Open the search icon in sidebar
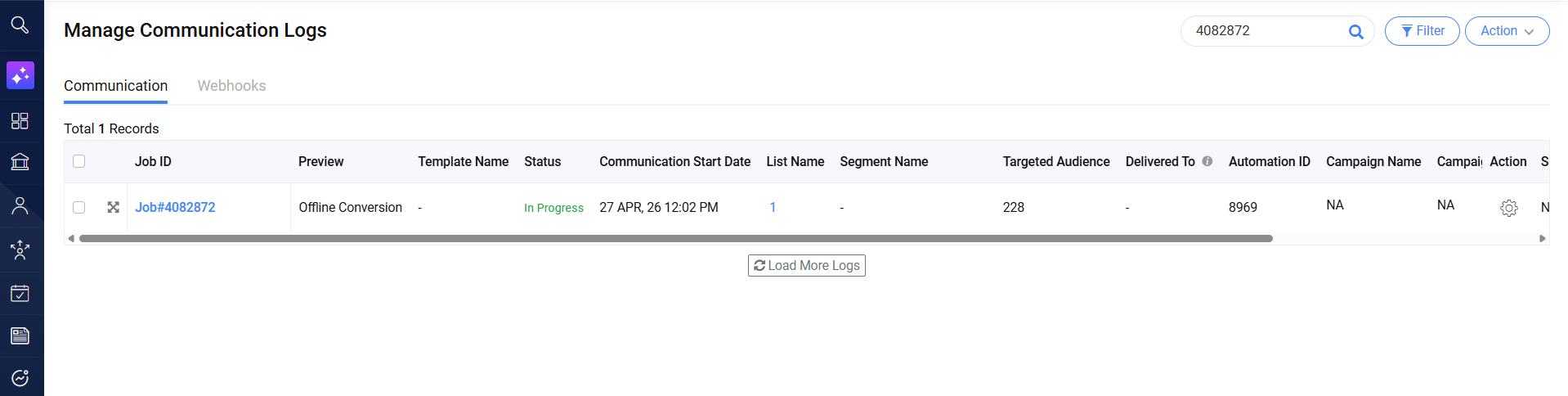The height and width of the screenshot is (396, 1568). (x=20, y=25)
